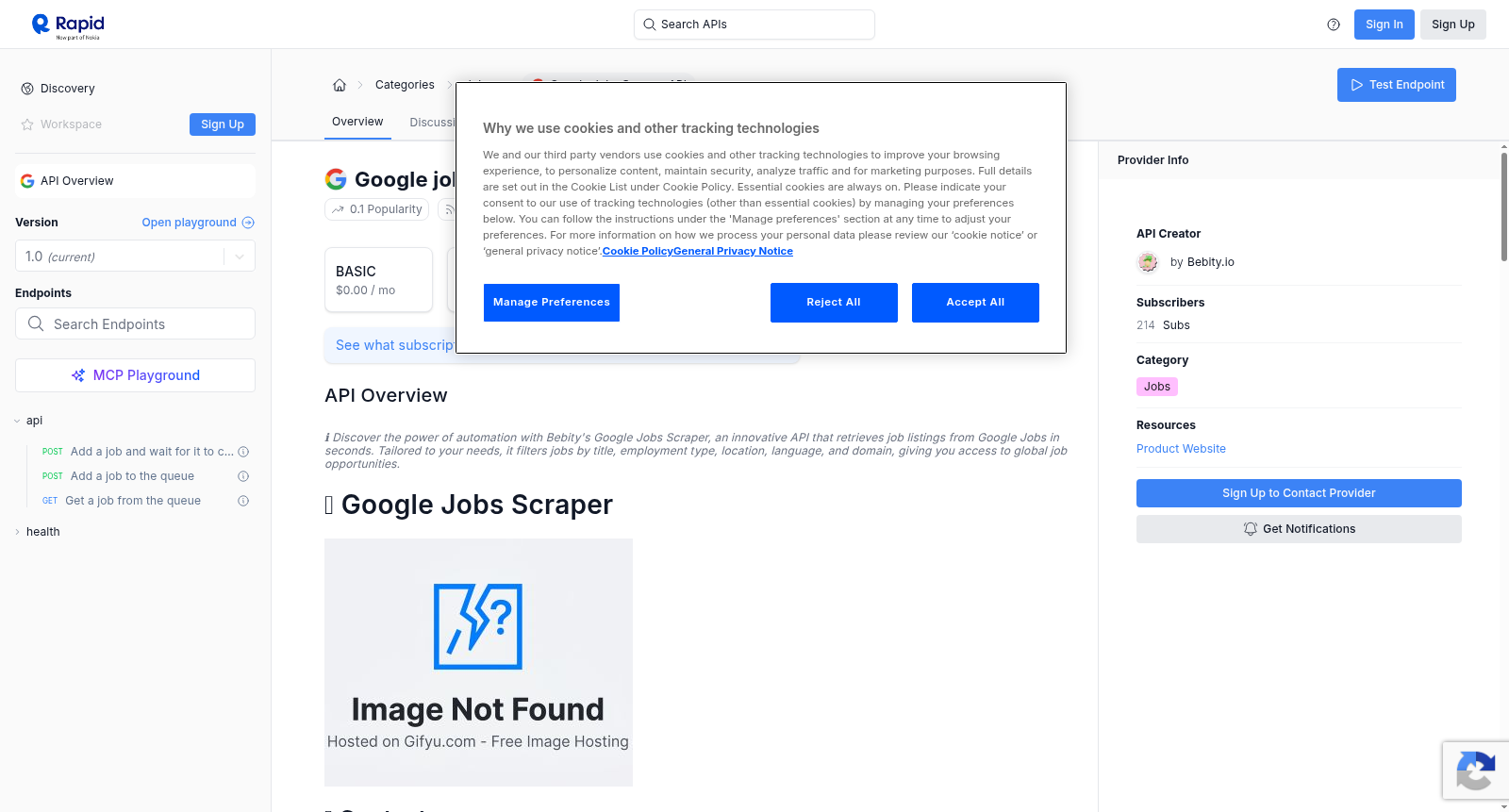
Task: Click the Rapid logo
Action: tap(68, 25)
